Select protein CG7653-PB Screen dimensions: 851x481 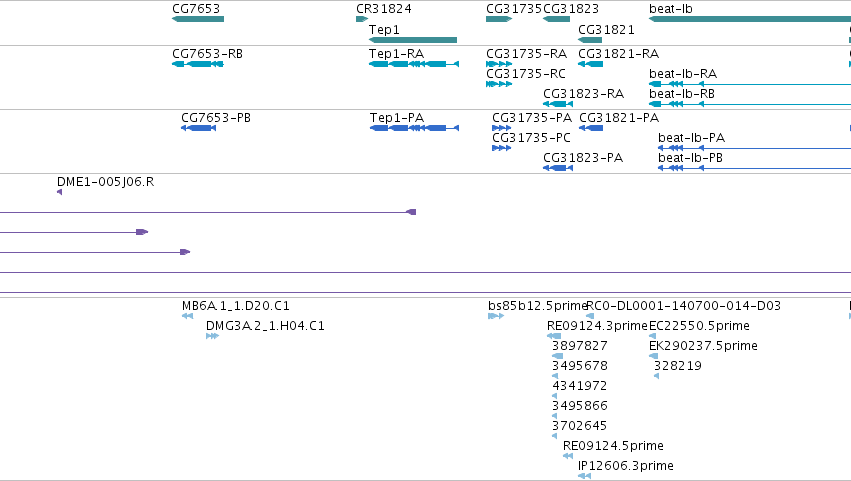coord(199,128)
